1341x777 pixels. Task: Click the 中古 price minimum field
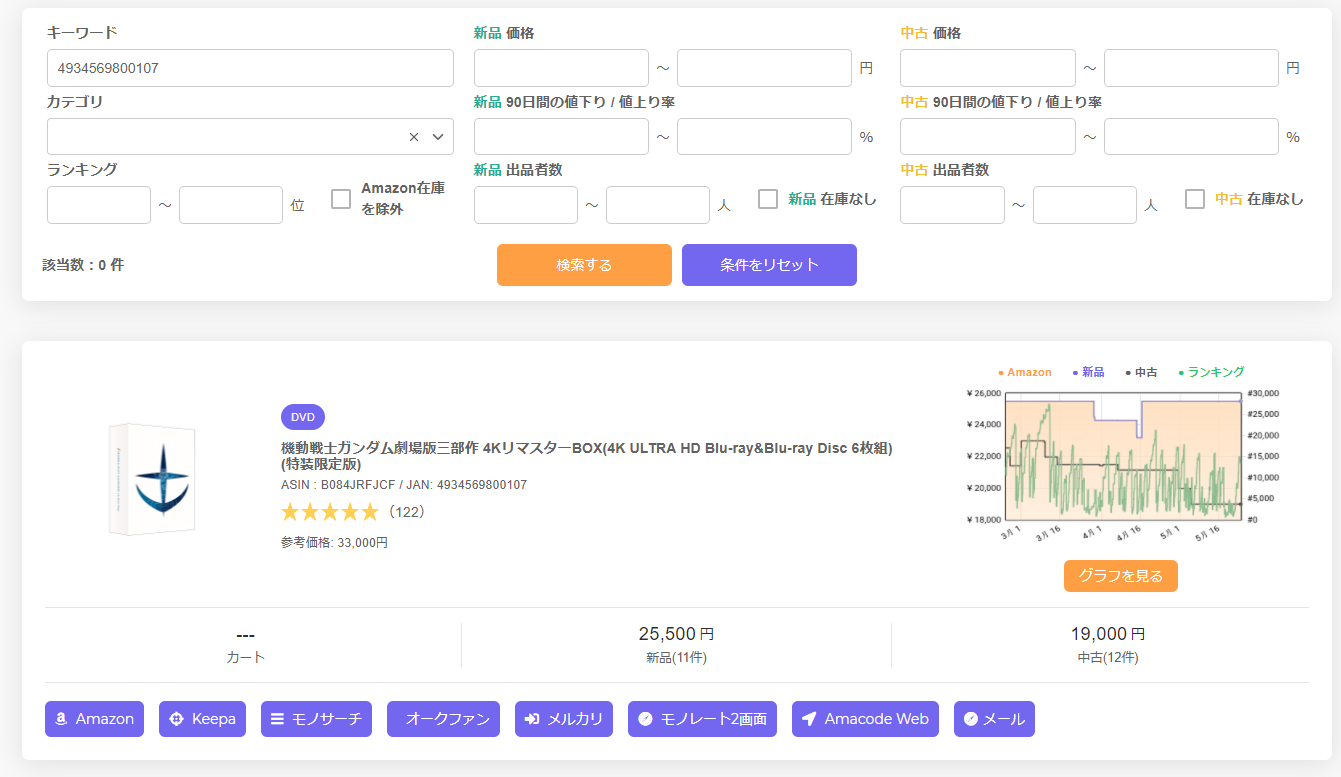pyautogui.click(x=988, y=68)
